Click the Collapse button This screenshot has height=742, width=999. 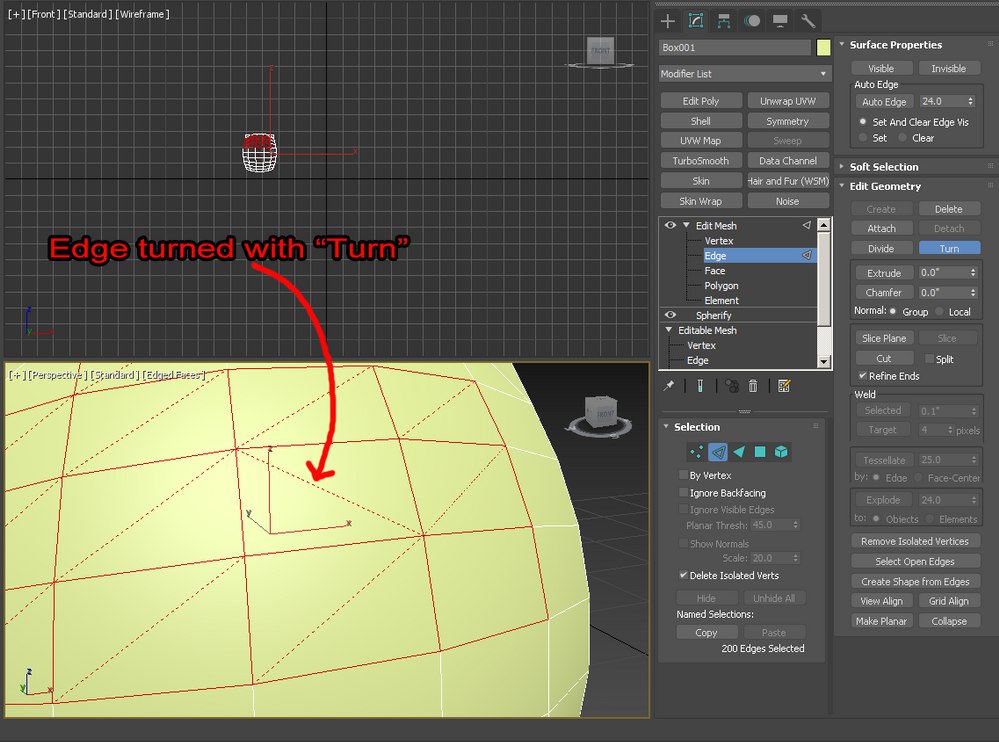949,621
